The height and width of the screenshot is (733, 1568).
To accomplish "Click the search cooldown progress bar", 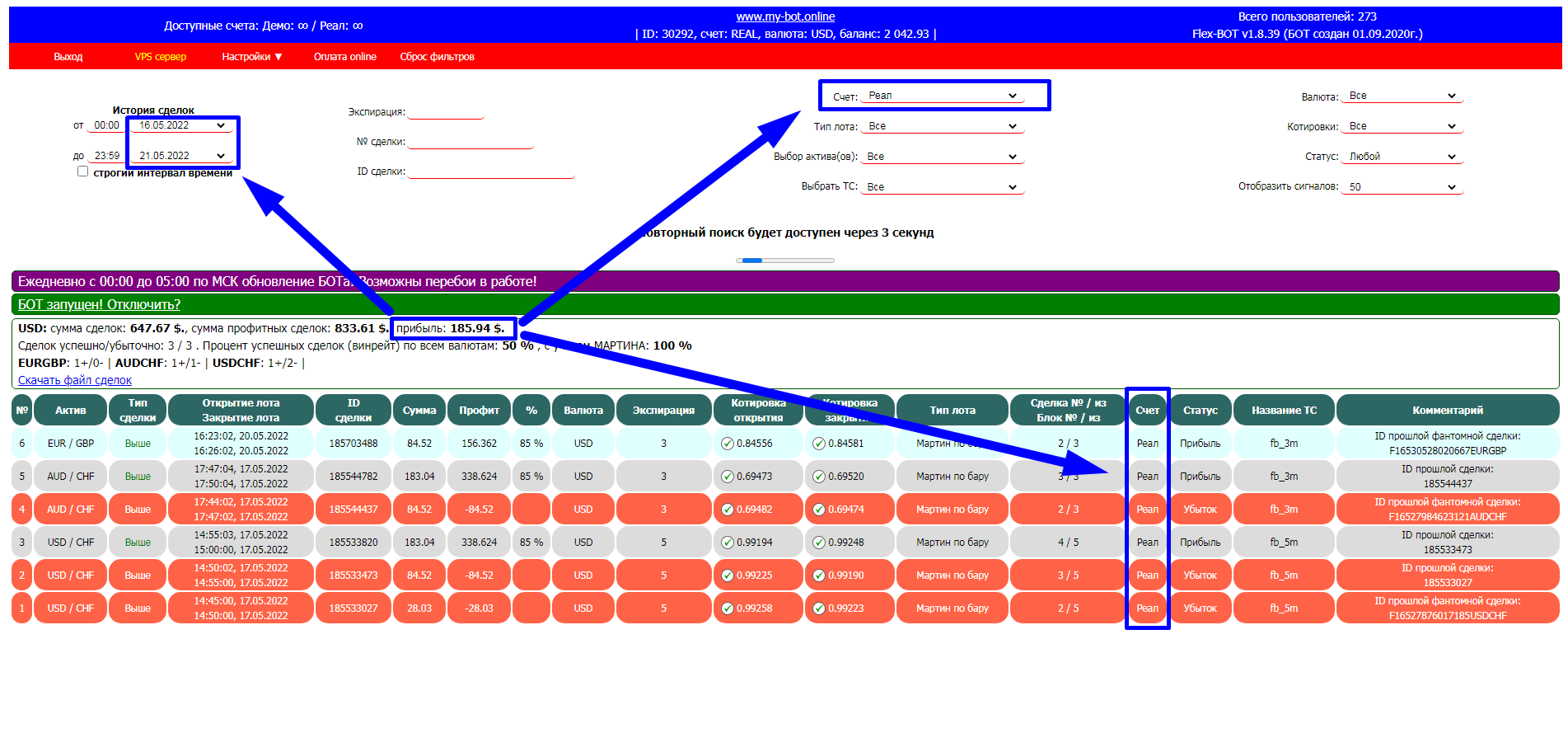I will [x=785, y=261].
